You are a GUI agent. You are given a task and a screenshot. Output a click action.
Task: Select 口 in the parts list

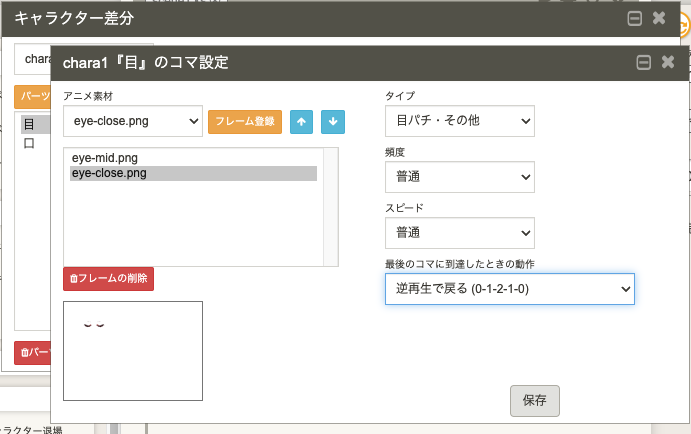pyautogui.click(x=30, y=143)
